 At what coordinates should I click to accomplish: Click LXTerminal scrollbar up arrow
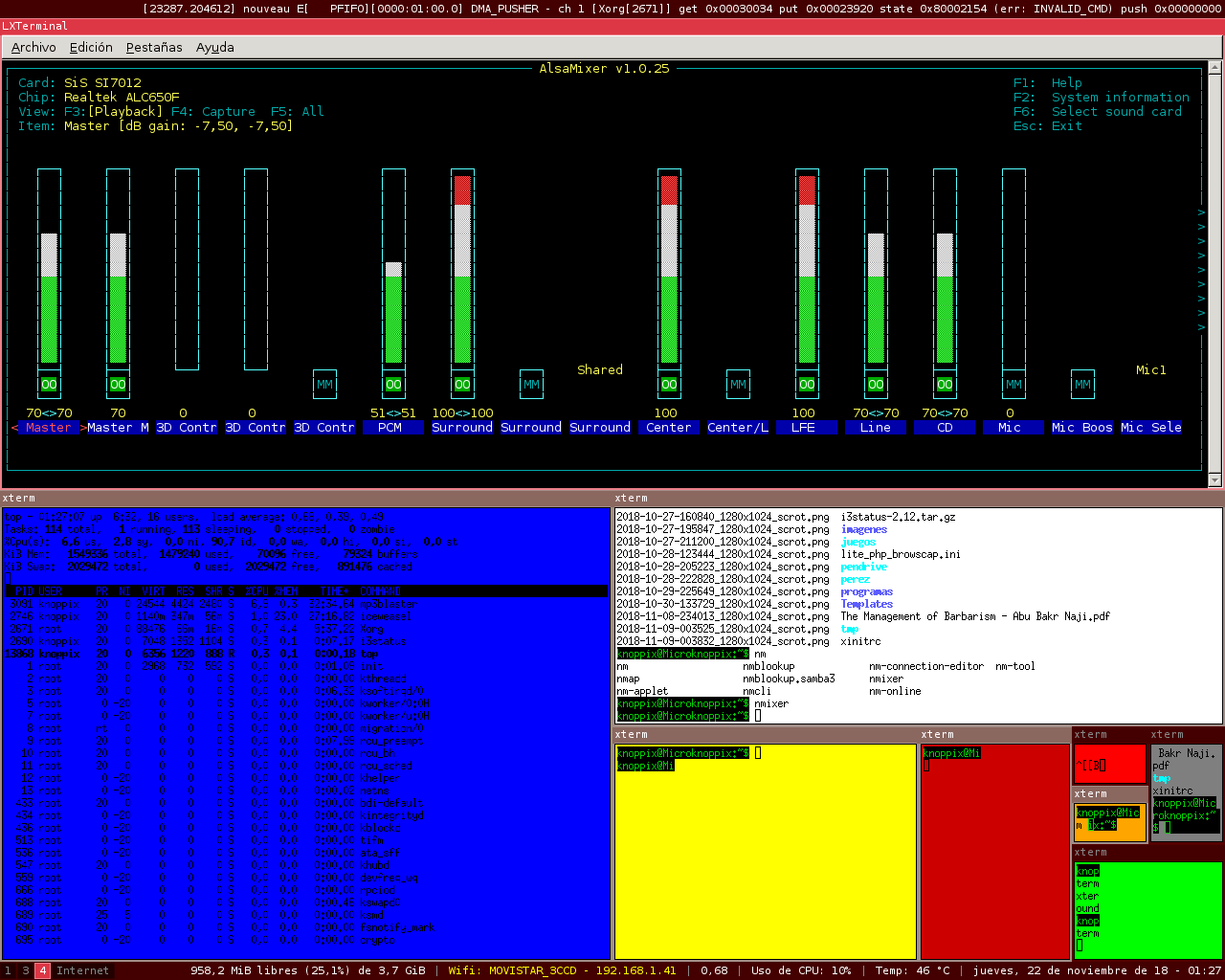[x=1215, y=69]
